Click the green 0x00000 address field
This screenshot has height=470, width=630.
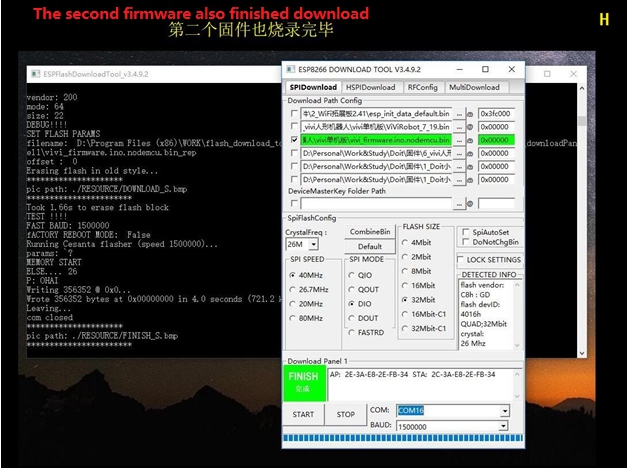click(x=496, y=140)
